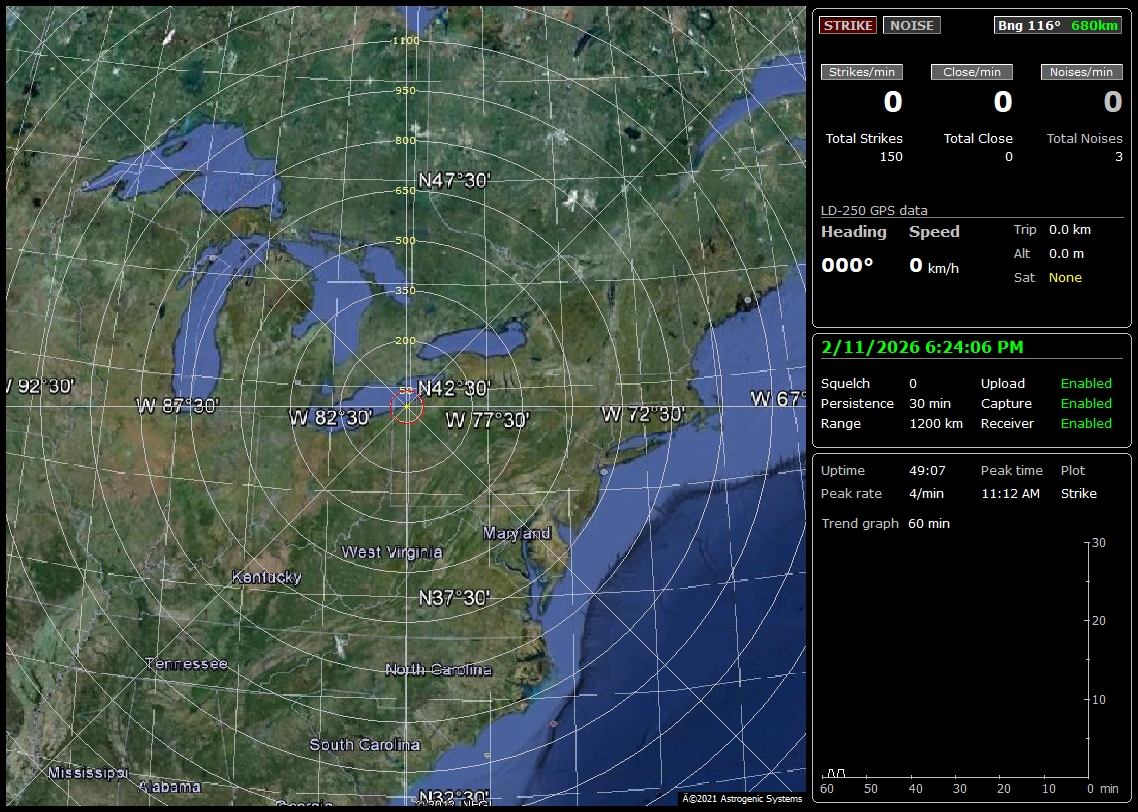Click the gray NOISE indicator
Viewport: 1138px width, 812px height.
[x=911, y=26]
